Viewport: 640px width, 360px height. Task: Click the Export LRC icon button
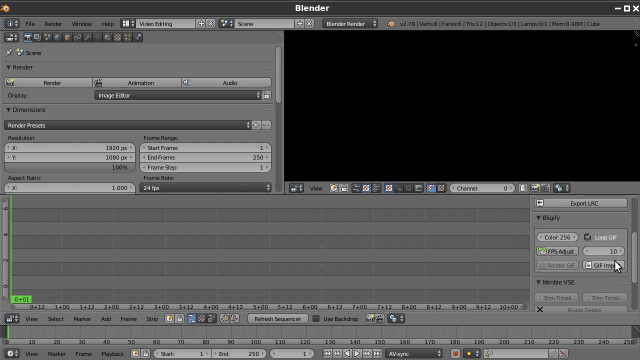pyautogui.click(x=580, y=203)
